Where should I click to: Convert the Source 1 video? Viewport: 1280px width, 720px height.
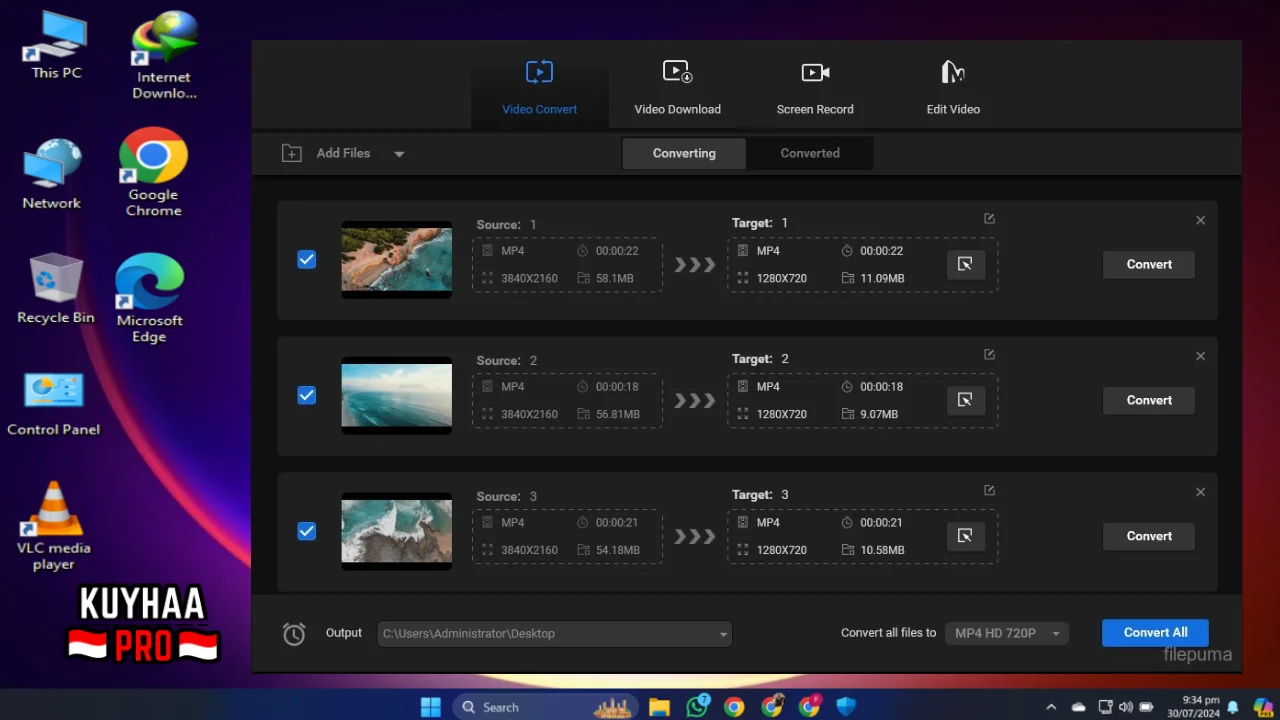pos(1149,265)
